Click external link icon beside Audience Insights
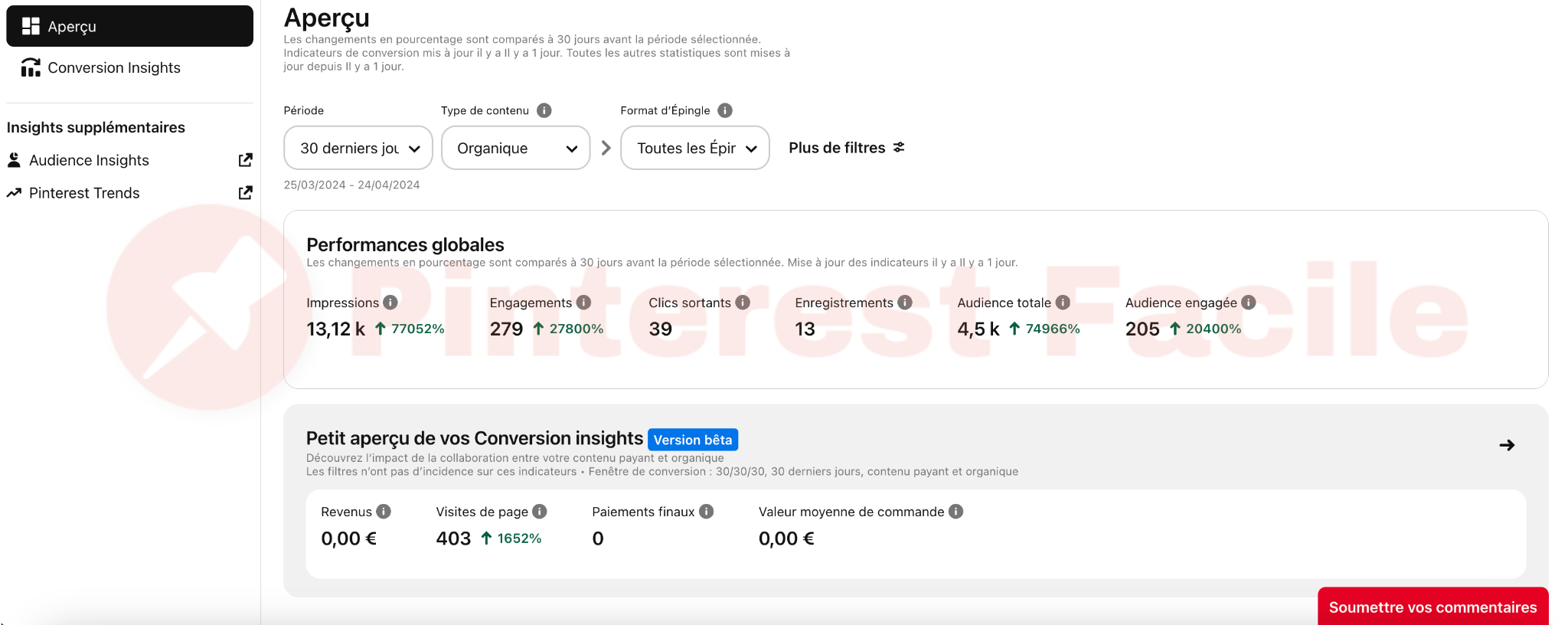 (245, 160)
